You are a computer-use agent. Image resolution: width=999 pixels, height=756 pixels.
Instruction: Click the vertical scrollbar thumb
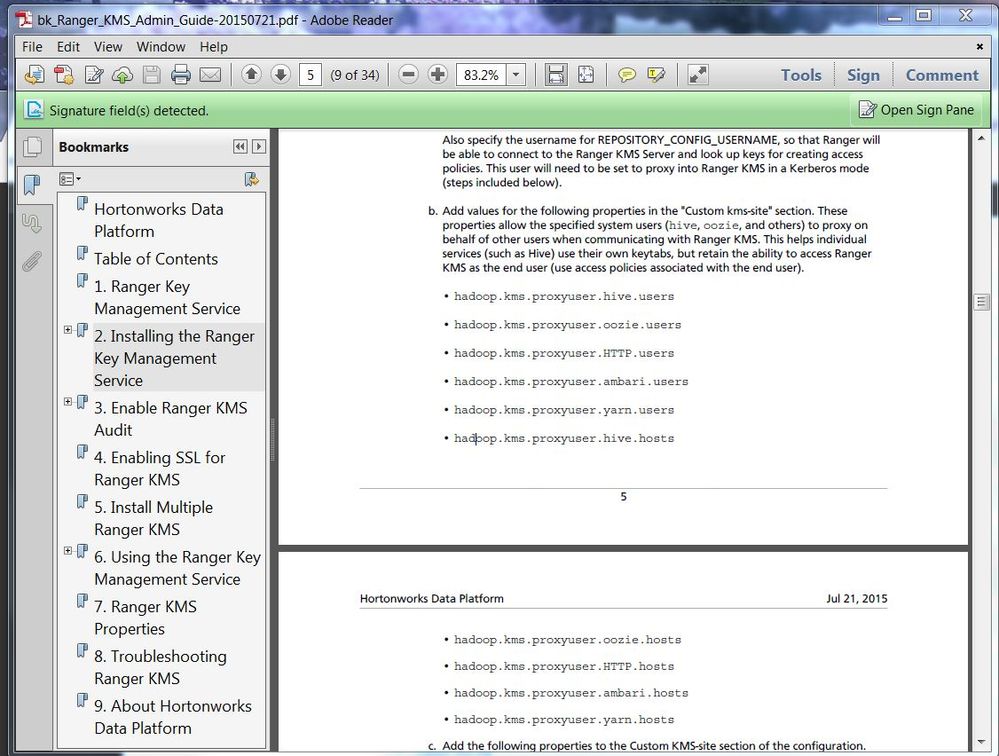(981, 302)
